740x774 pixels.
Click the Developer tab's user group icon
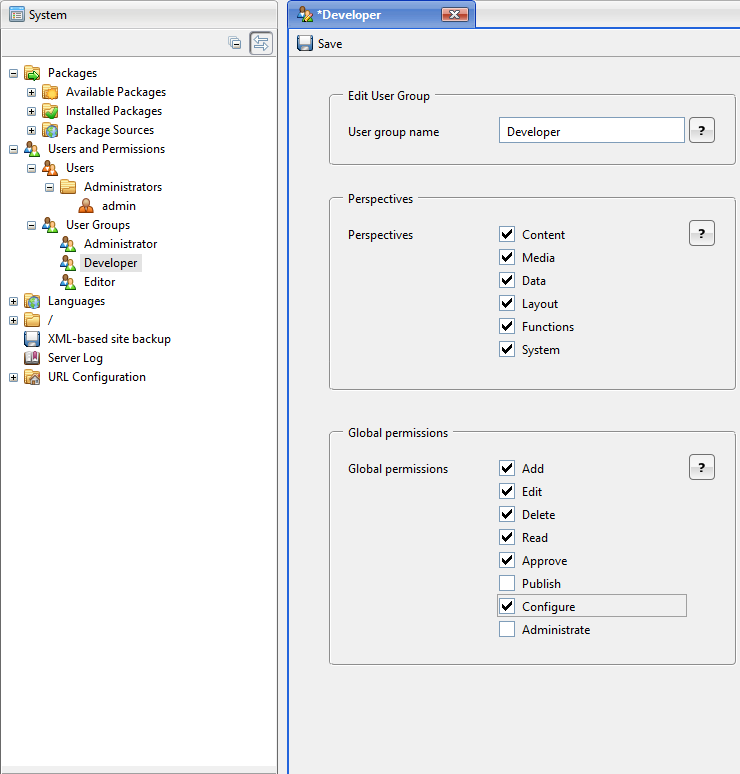coord(305,15)
